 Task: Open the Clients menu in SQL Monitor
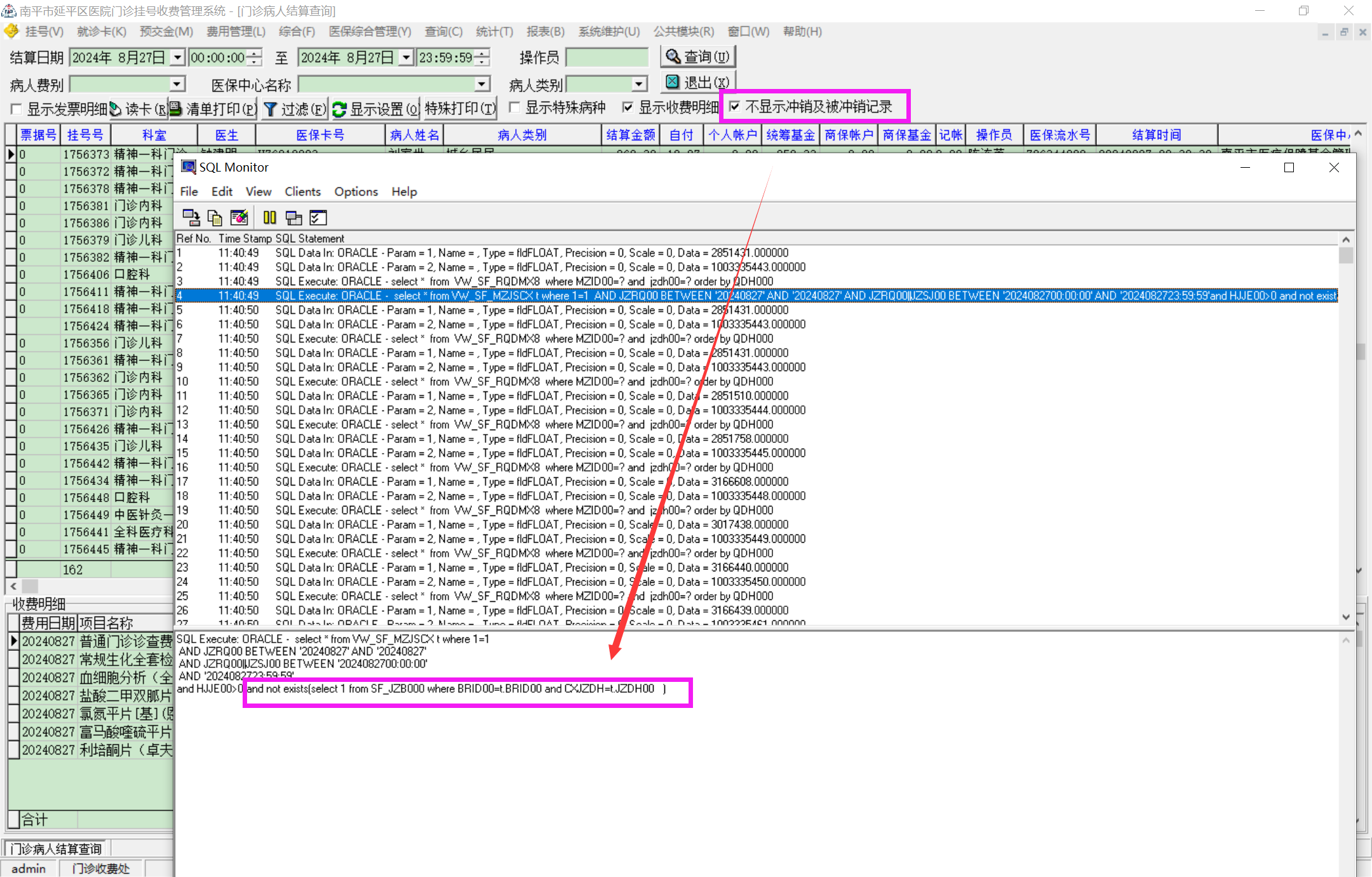(302, 191)
